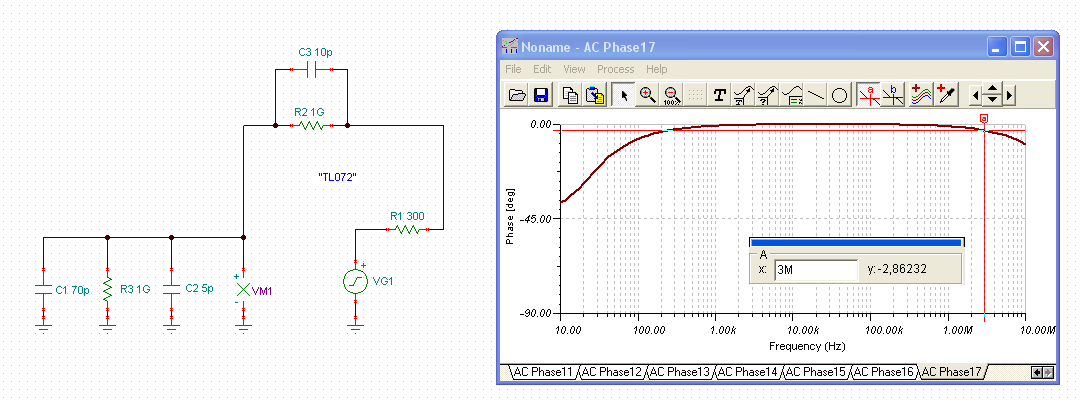The width and height of the screenshot is (1081, 405).
Task: Minimize the AC Phase17 window
Action: [997, 47]
